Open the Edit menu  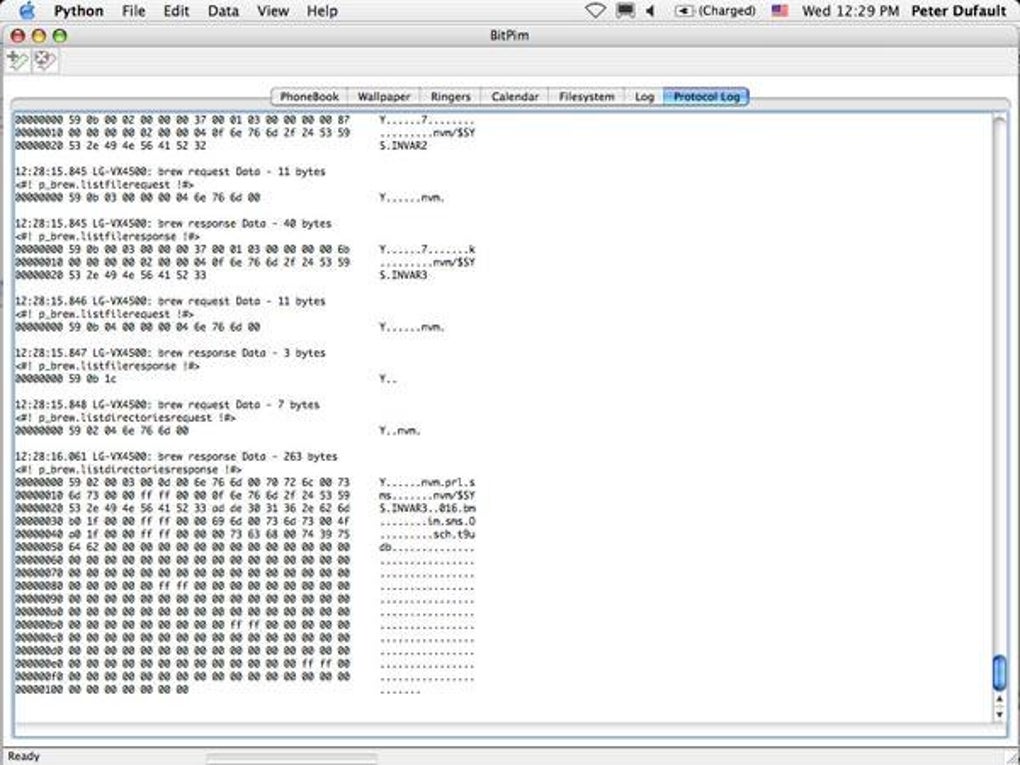tap(176, 11)
